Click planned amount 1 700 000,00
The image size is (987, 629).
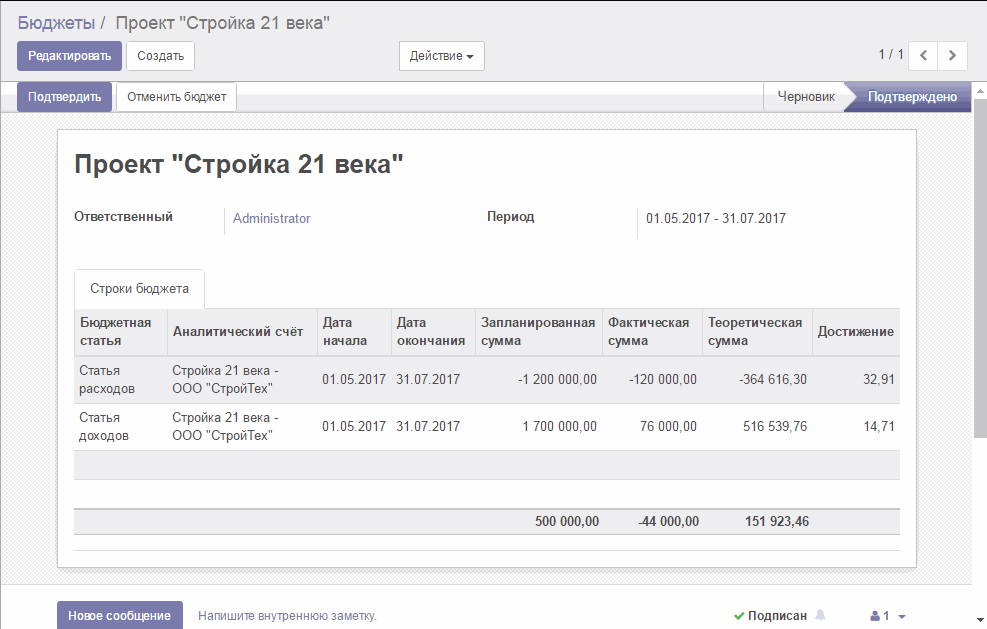point(560,426)
